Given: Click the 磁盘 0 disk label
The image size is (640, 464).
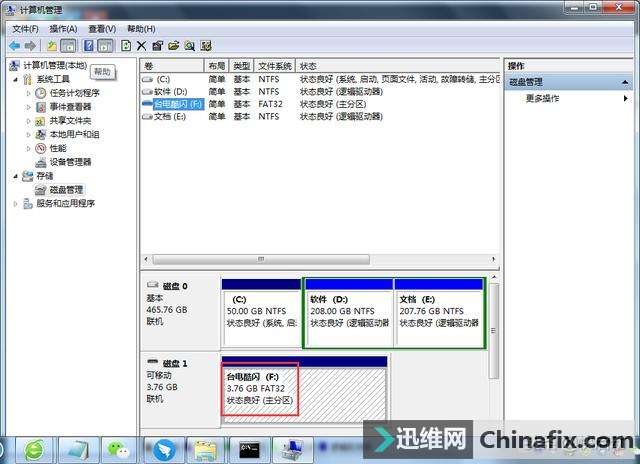Looking at the screenshot, I should tap(180, 313).
